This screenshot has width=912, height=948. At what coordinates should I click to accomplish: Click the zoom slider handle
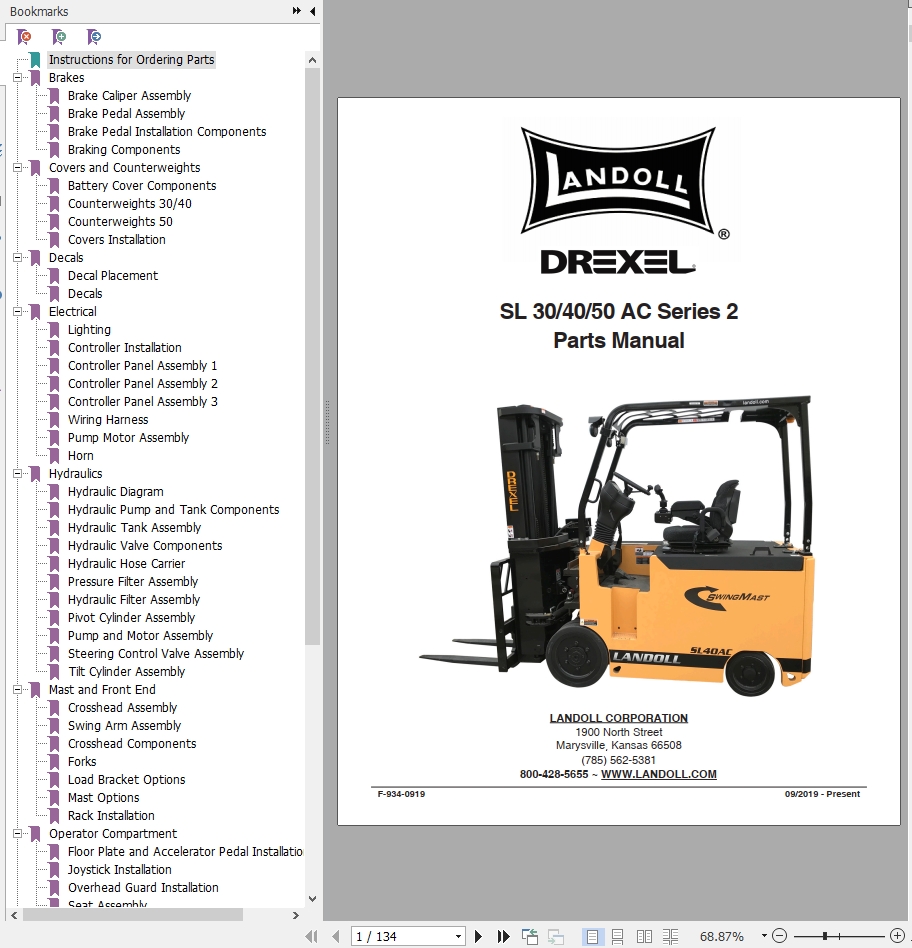(x=824, y=936)
